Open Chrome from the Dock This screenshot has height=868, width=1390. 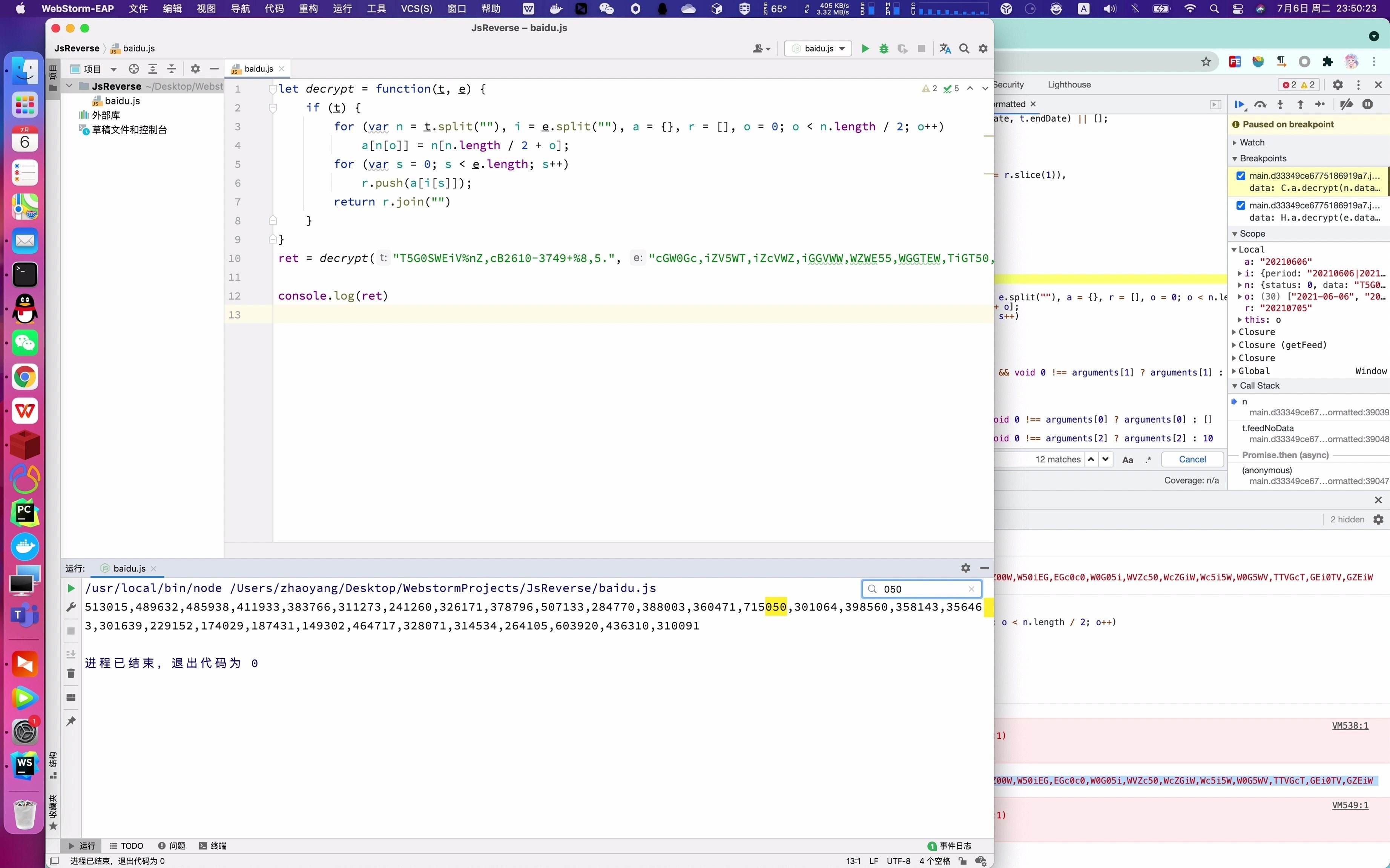24,377
